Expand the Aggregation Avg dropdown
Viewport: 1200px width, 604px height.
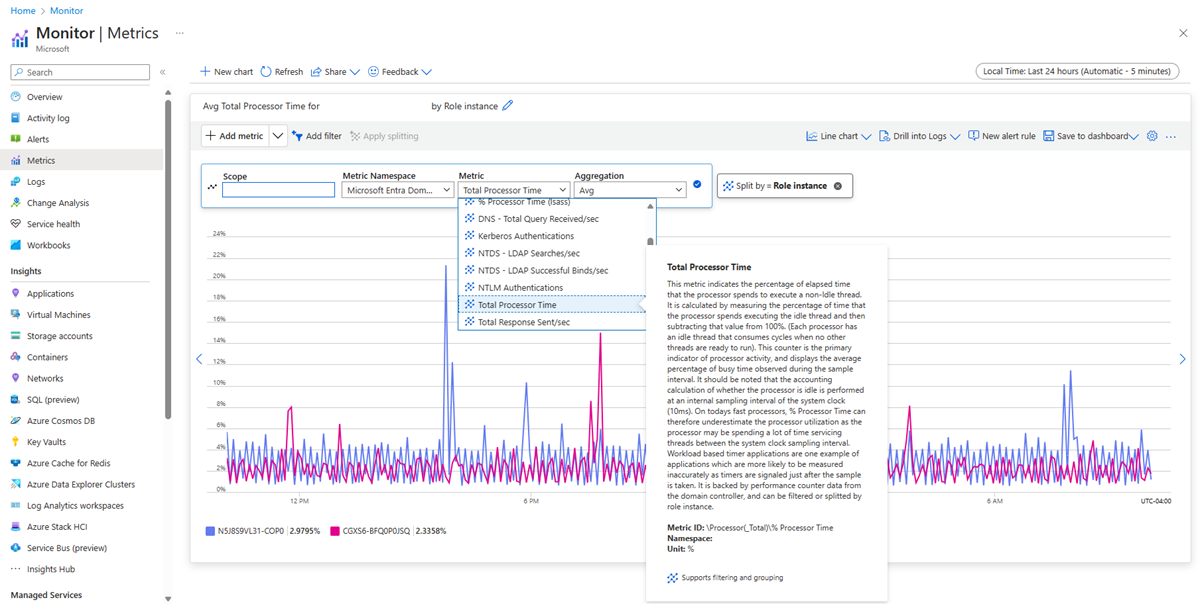tap(630, 190)
